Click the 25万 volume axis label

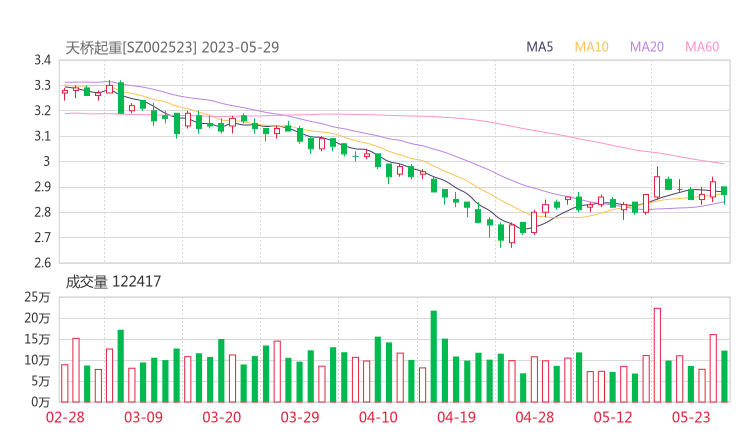point(37,297)
